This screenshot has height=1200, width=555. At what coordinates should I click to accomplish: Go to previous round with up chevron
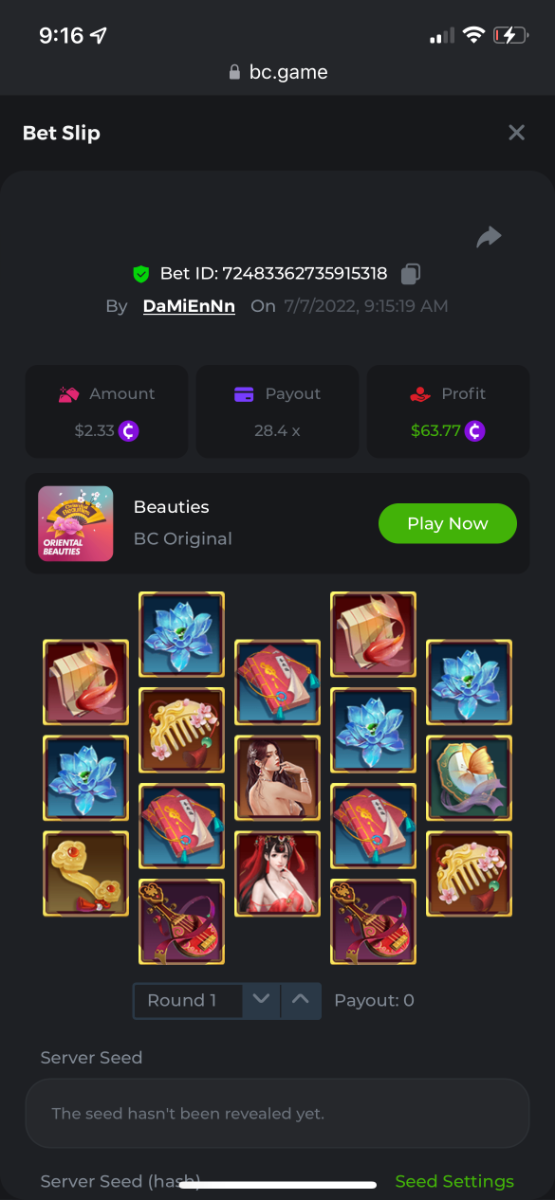pyautogui.click(x=301, y=1000)
